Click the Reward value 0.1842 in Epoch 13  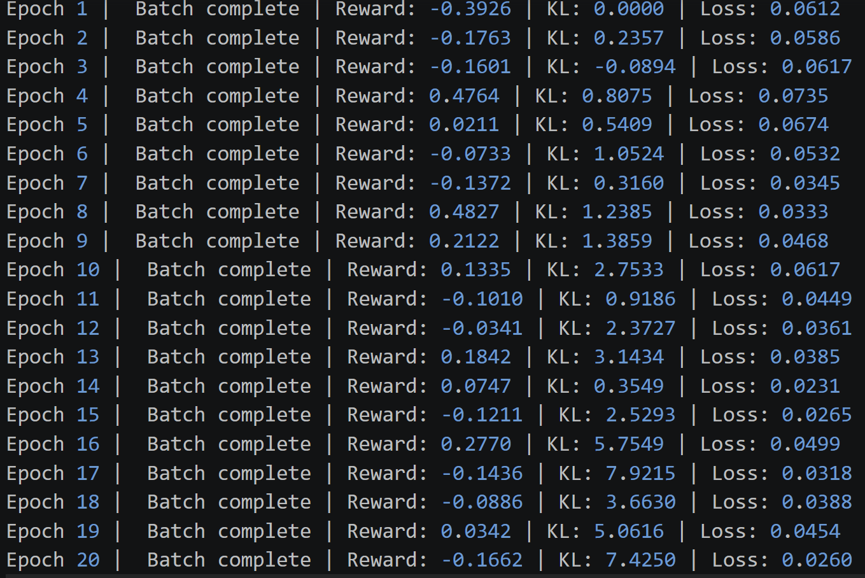476,357
